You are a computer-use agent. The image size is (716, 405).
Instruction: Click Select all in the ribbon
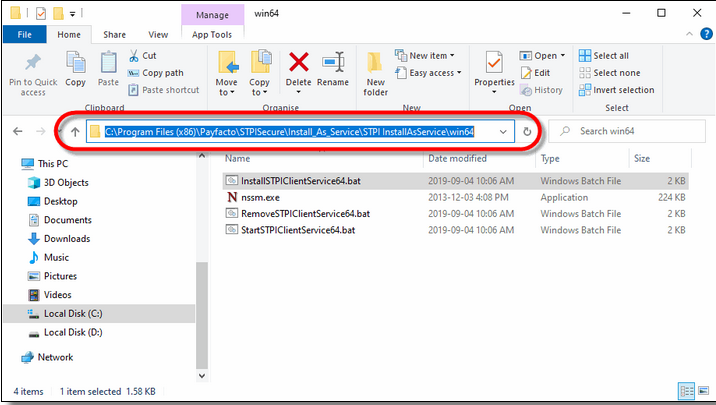[610, 56]
